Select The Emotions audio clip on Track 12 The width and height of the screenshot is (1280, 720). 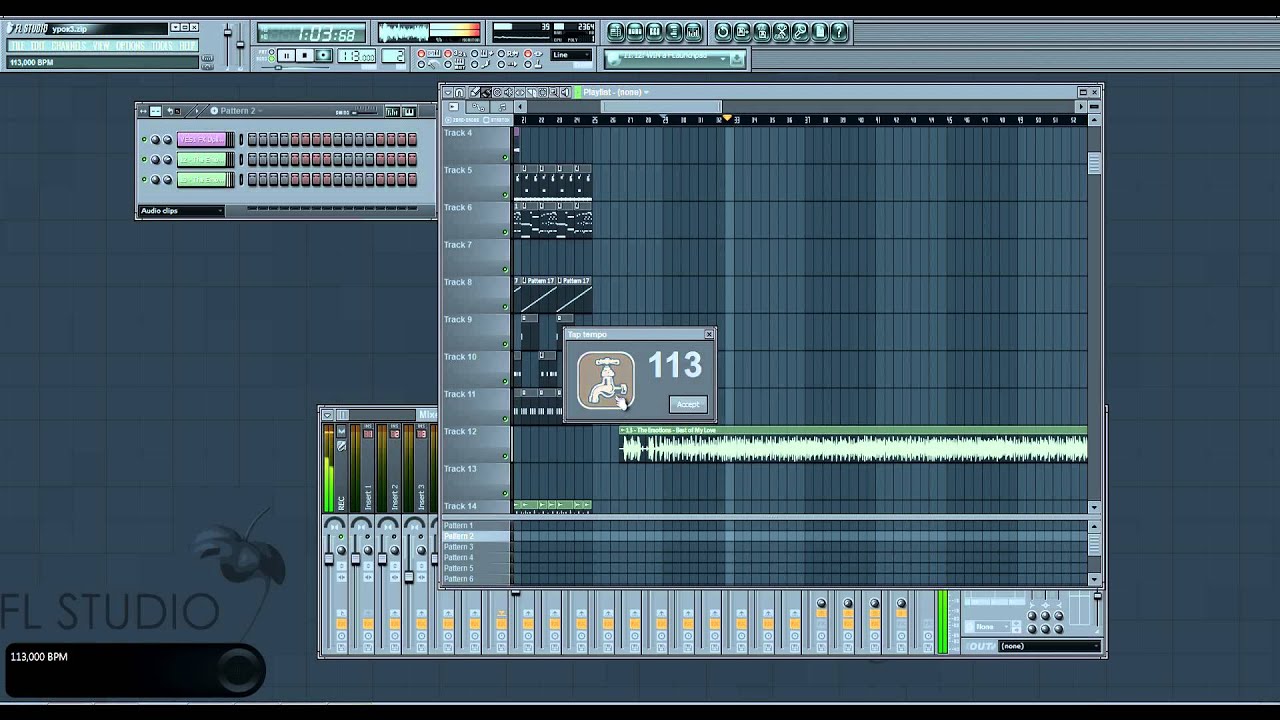[853, 446]
